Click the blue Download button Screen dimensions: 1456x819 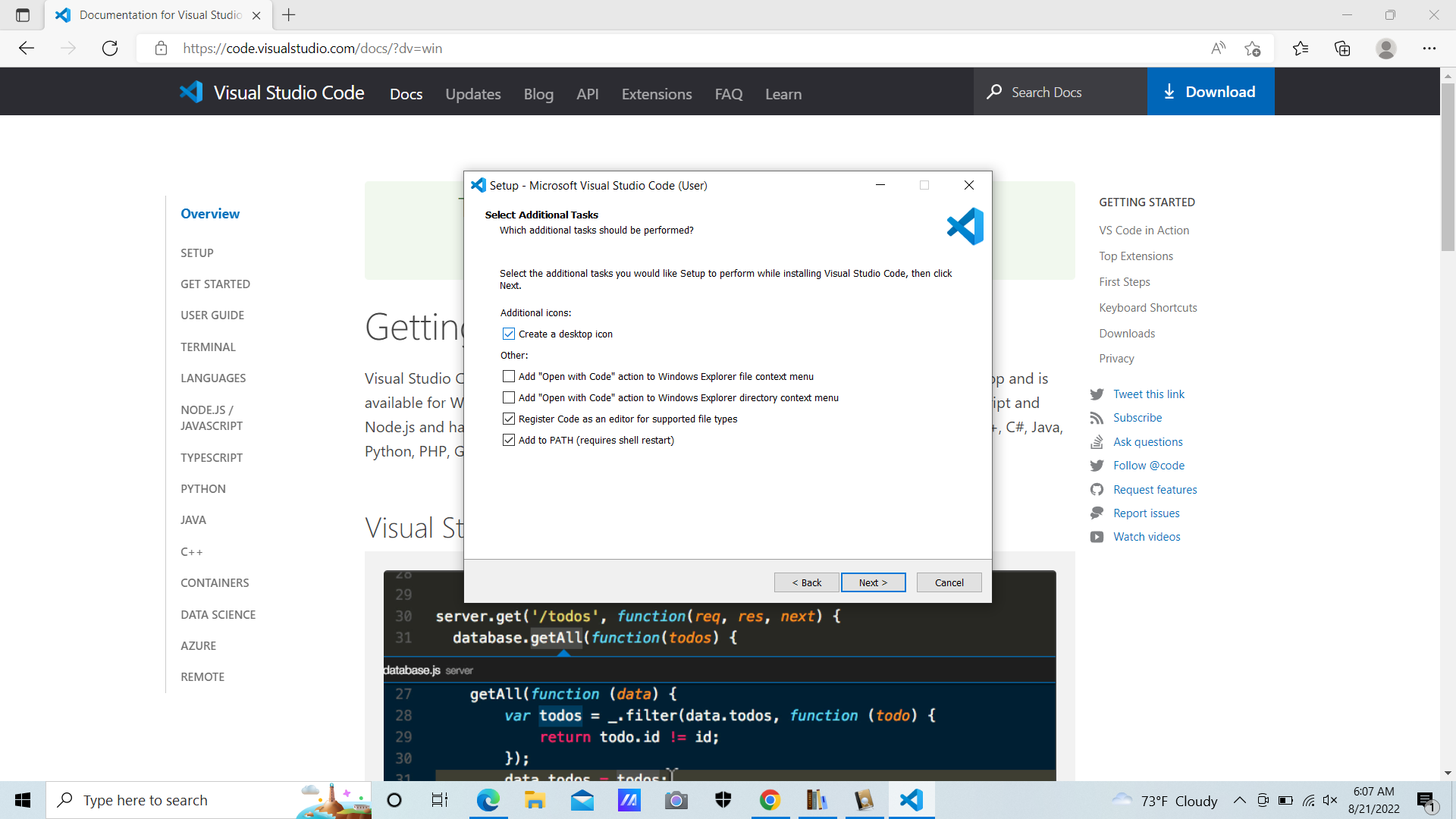1210,92
